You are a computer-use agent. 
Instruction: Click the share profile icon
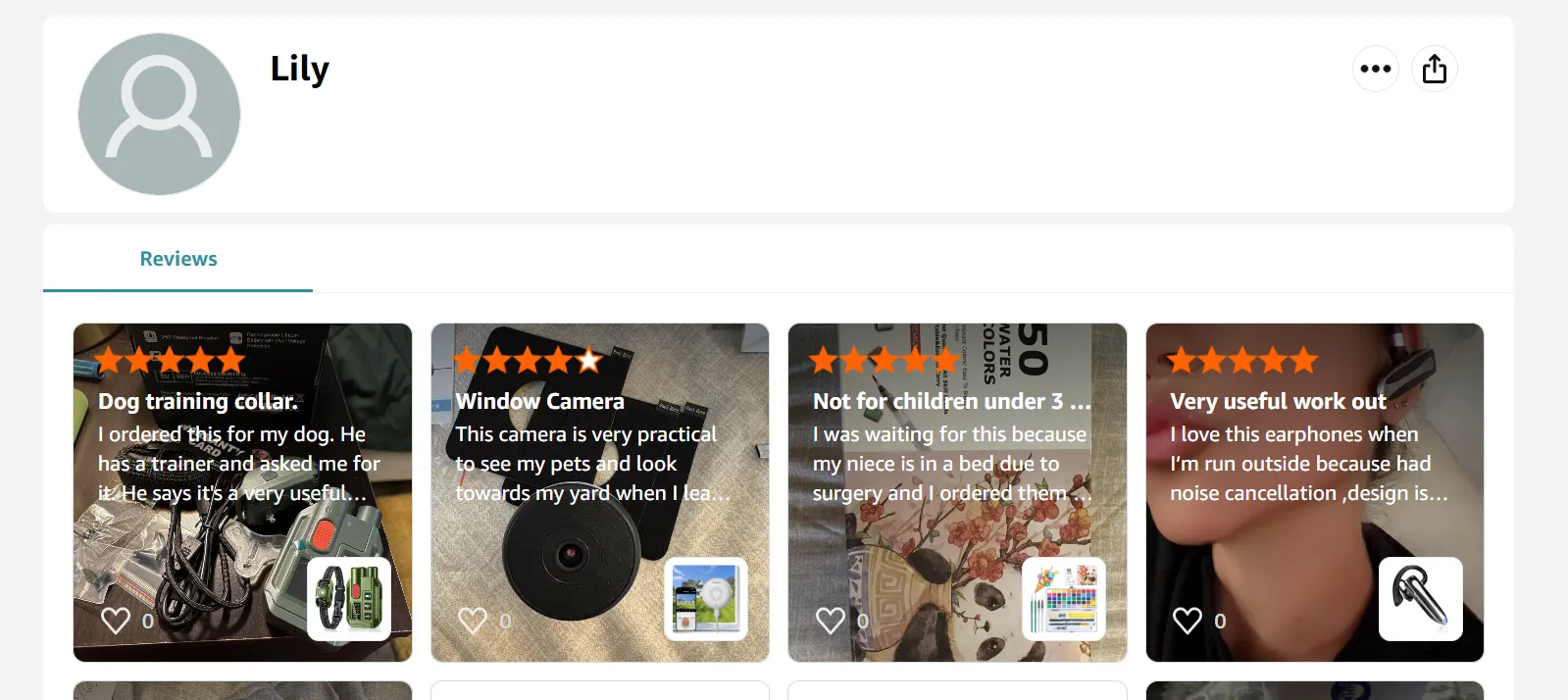1435,69
